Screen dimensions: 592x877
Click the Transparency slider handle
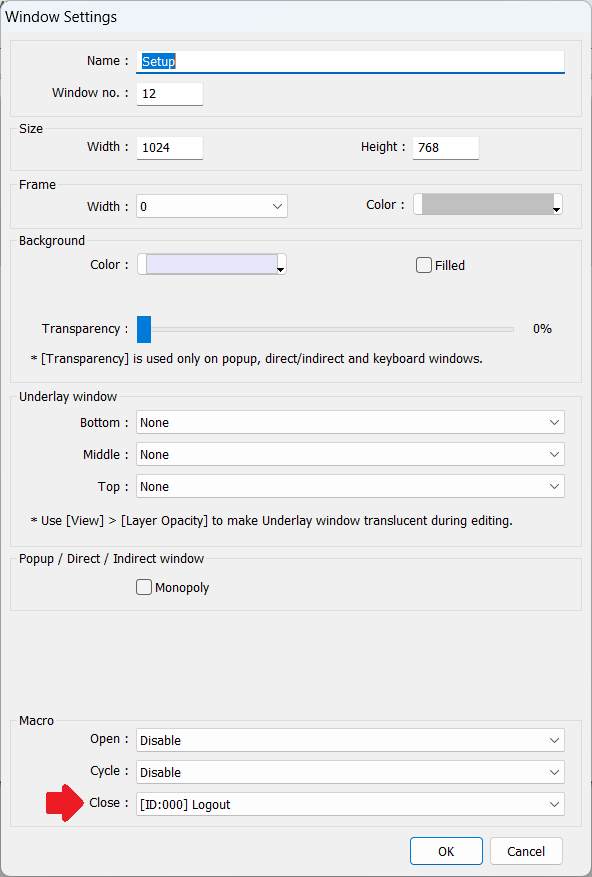pos(144,329)
